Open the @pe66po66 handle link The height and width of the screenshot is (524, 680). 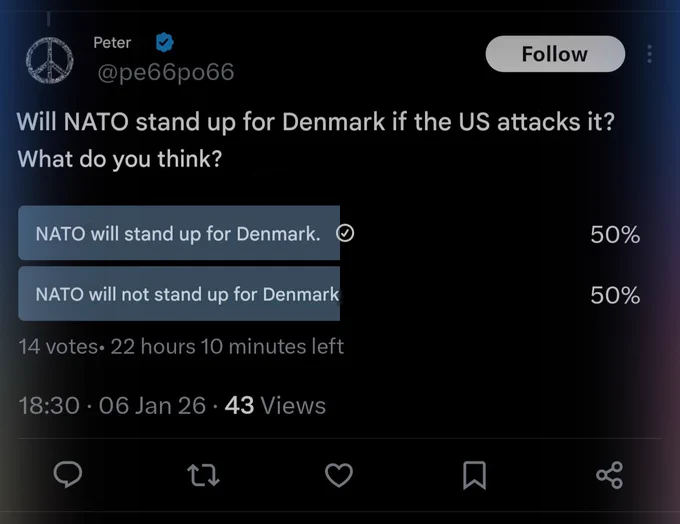click(166, 72)
